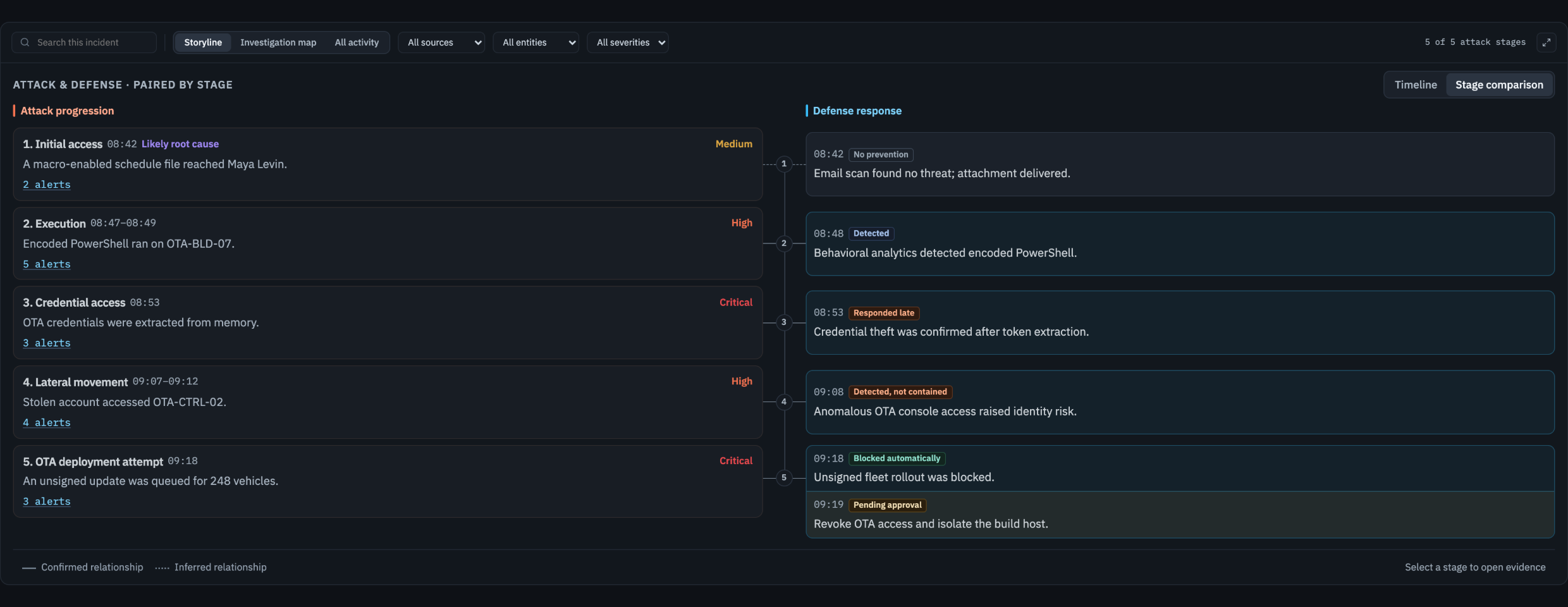
Task: Select the Execution stage card
Action: (x=388, y=243)
